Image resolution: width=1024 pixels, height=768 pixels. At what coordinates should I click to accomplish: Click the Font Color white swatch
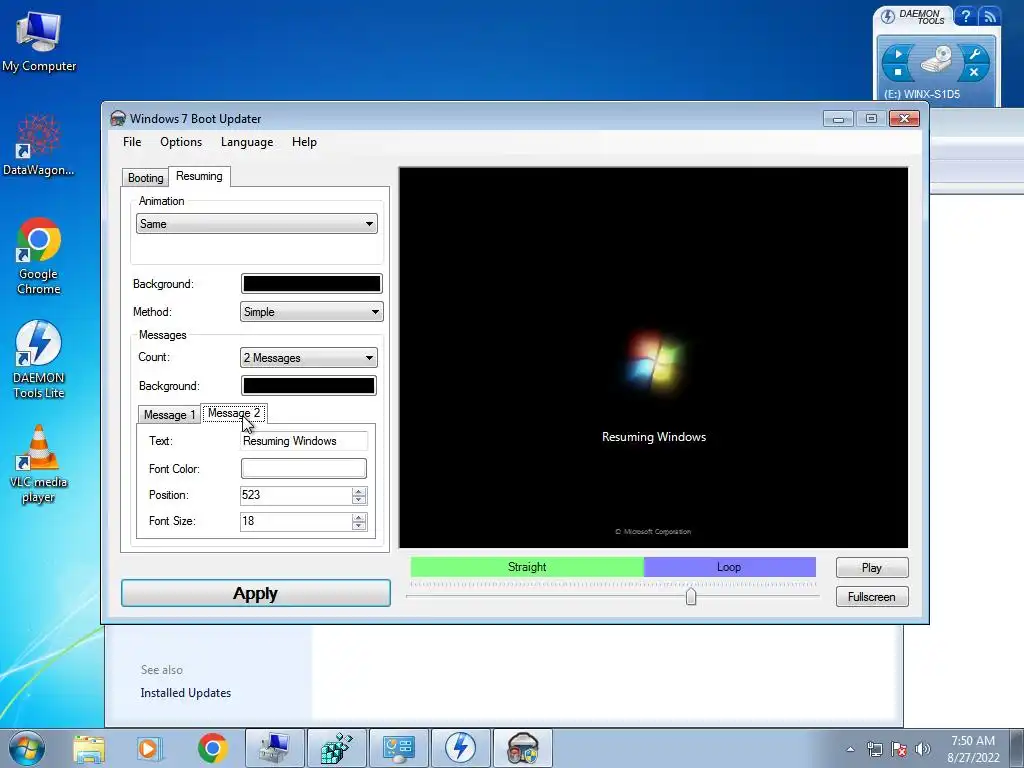click(x=304, y=468)
